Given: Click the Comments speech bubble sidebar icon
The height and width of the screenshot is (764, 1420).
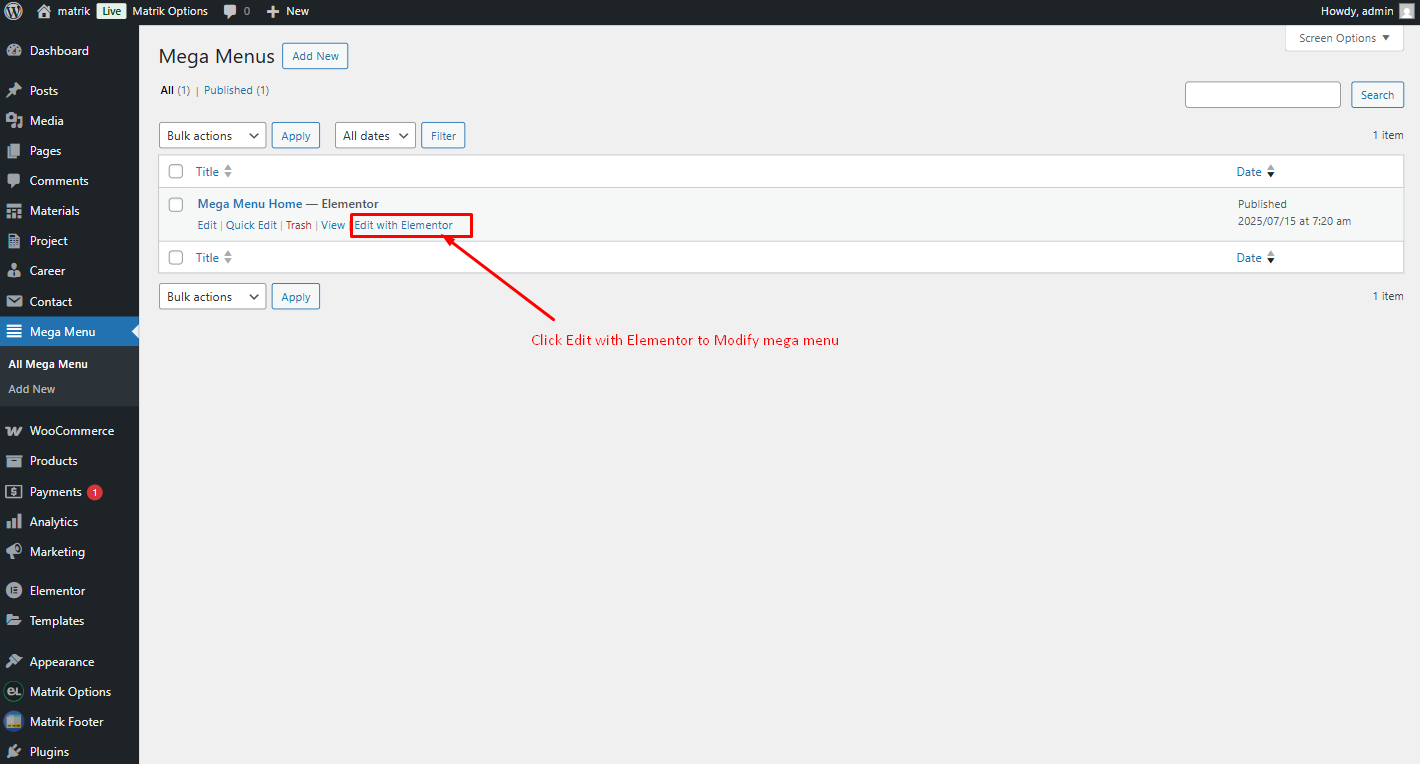Looking at the screenshot, I should [x=14, y=181].
